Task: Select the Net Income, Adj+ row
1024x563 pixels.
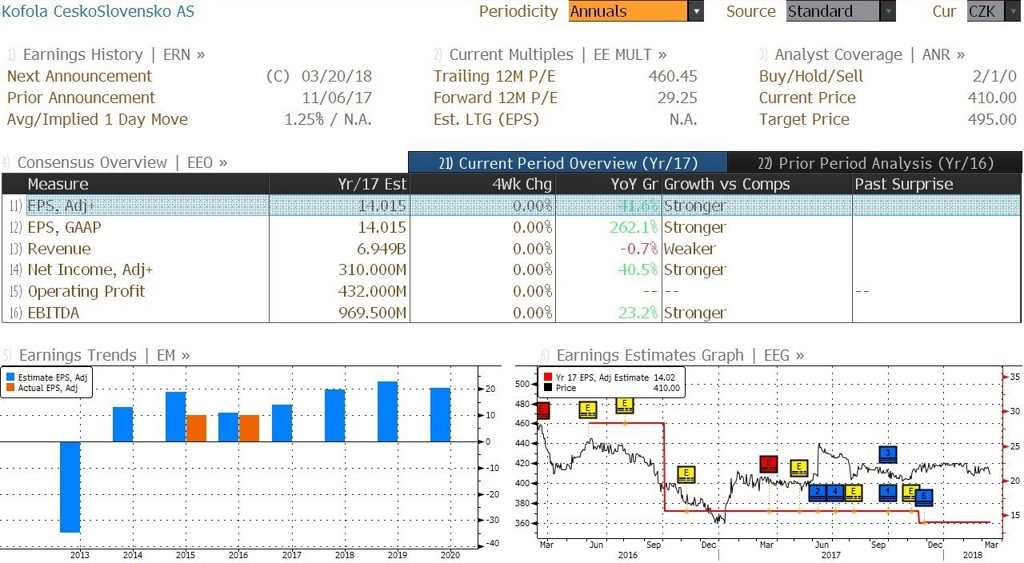Action: (x=511, y=270)
